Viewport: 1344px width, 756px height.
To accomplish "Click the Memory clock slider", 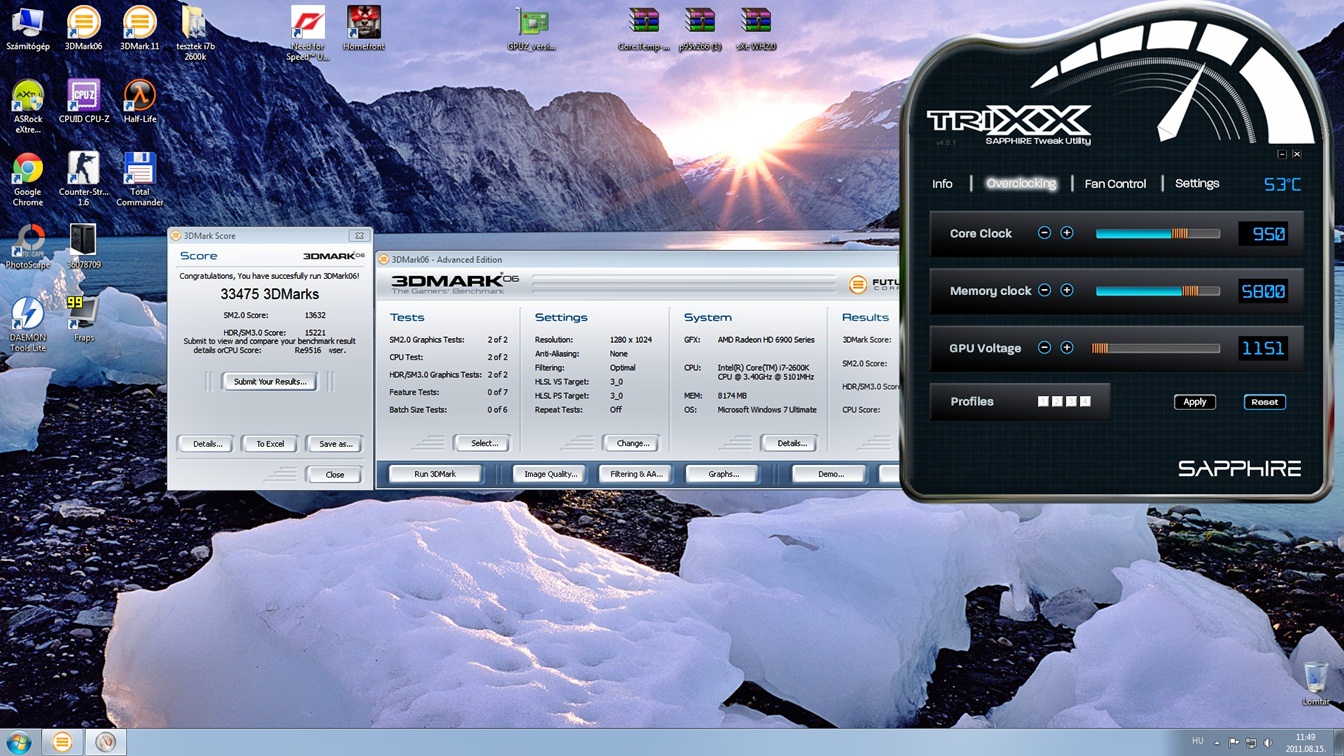I will (1158, 291).
